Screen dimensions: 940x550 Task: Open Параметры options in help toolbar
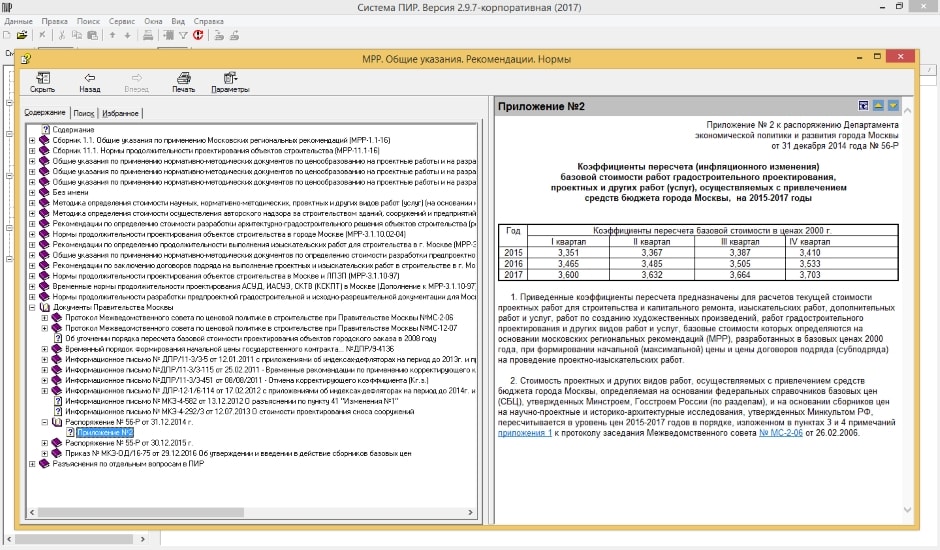230,82
